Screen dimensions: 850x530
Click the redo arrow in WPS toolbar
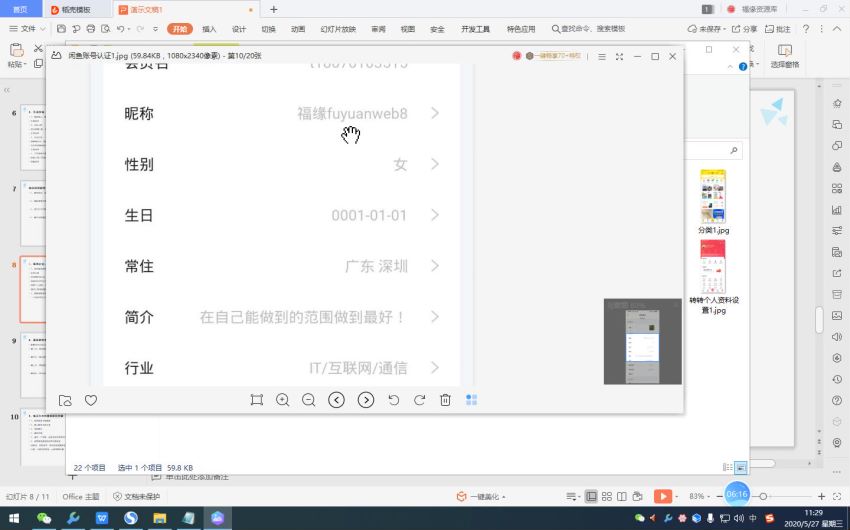tap(140, 29)
